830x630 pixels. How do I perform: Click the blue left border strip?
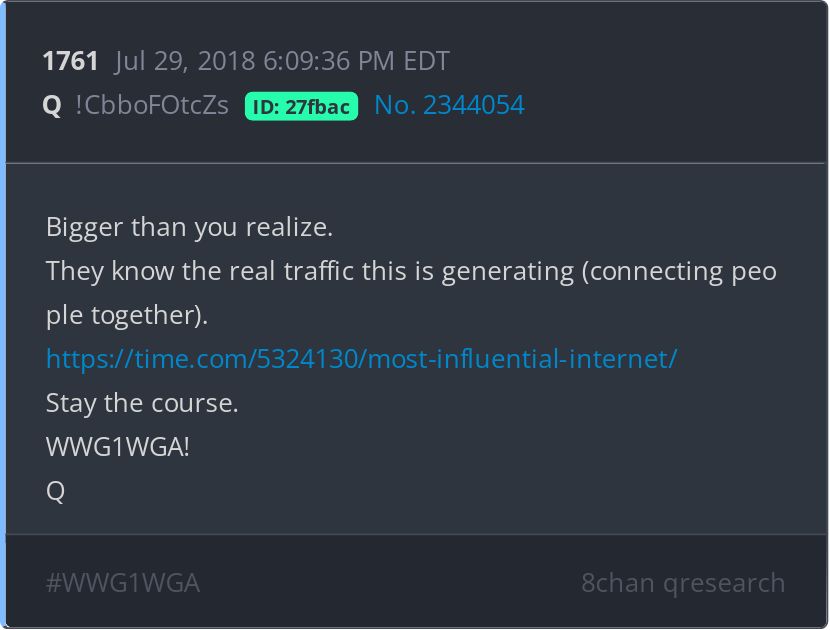pyautogui.click(x=3, y=315)
